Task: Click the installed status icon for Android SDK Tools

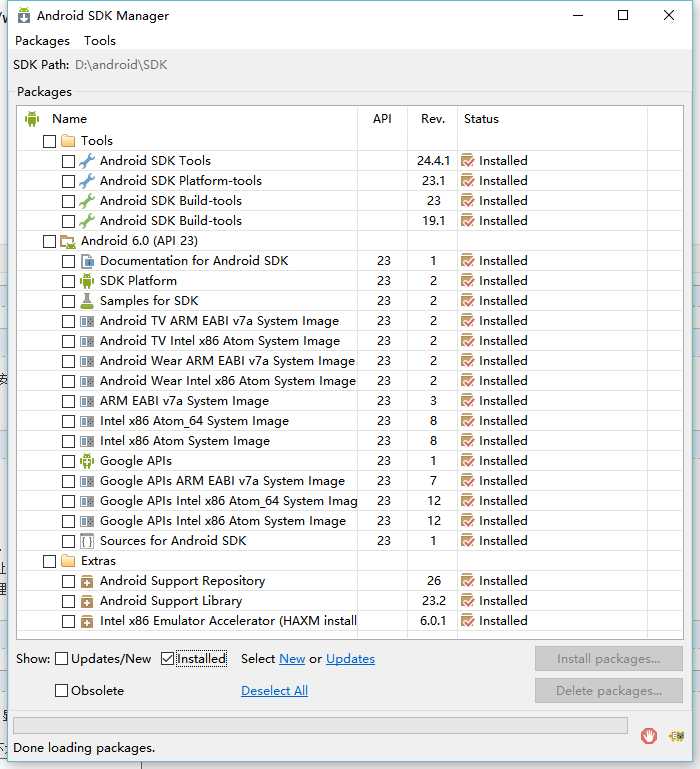Action: [x=467, y=161]
